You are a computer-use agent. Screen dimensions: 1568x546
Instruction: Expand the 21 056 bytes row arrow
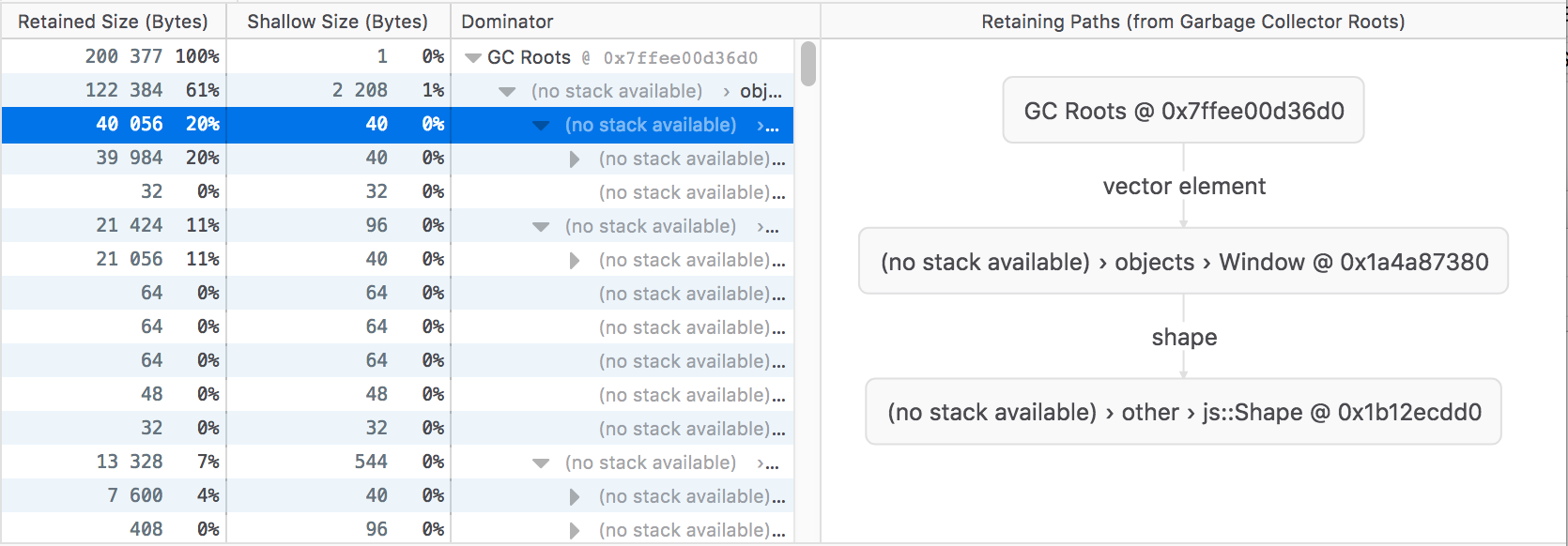tap(575, 261)
